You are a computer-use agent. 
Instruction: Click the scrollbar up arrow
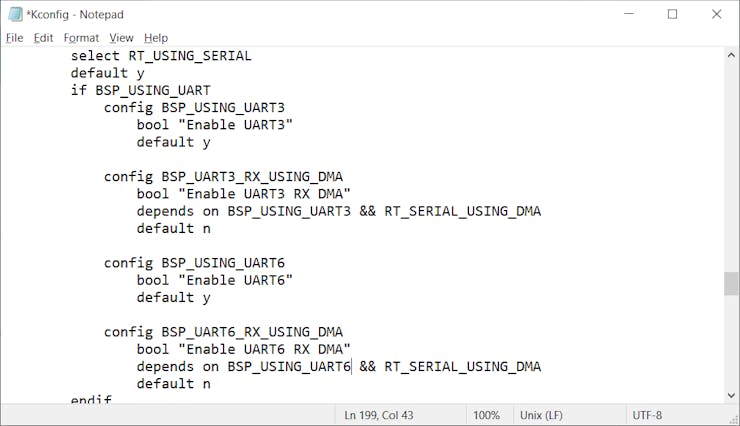731,54
